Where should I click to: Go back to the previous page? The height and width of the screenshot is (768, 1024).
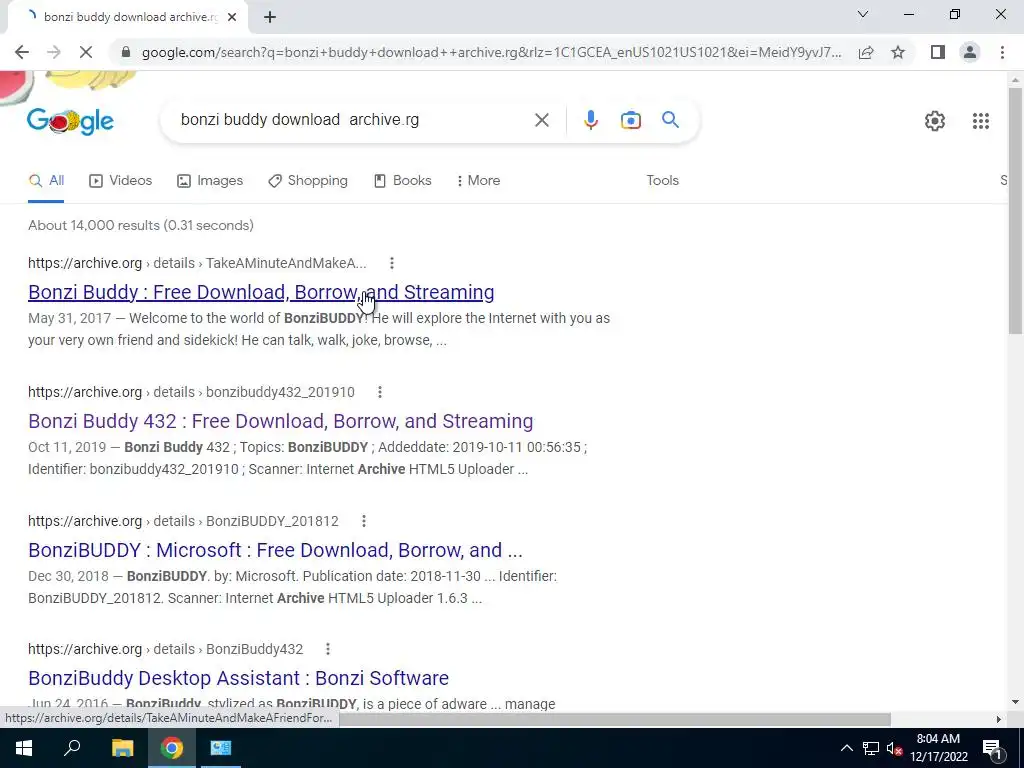click(22, 52)
